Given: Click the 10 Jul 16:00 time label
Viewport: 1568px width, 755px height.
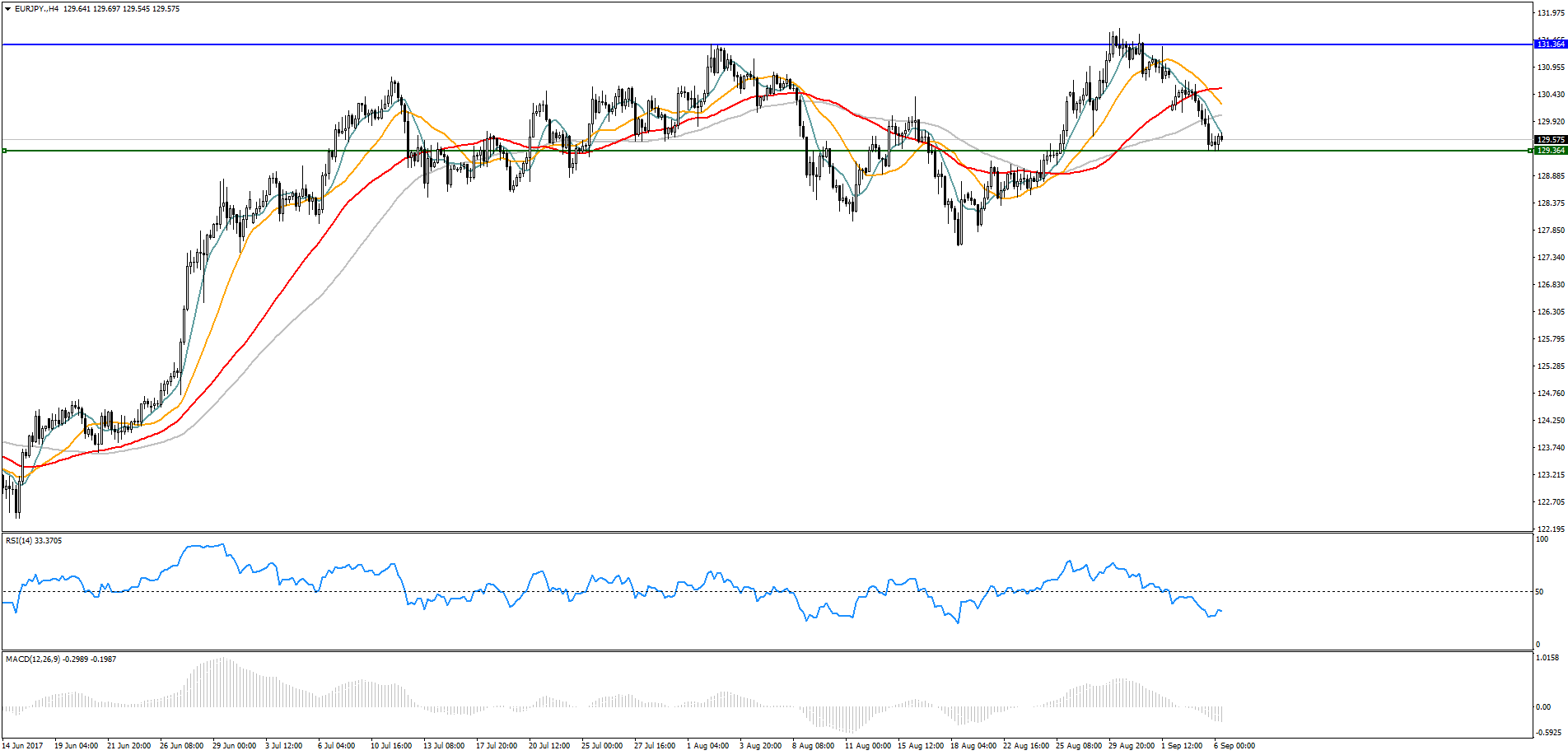Looking at the screenshot, I should tap(391, 746).
